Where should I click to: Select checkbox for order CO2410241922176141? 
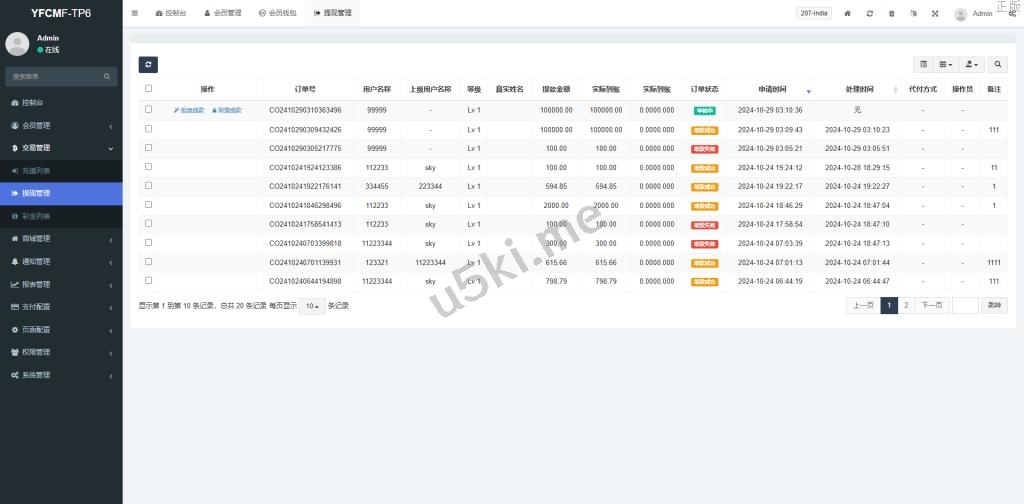pos(149,186)
